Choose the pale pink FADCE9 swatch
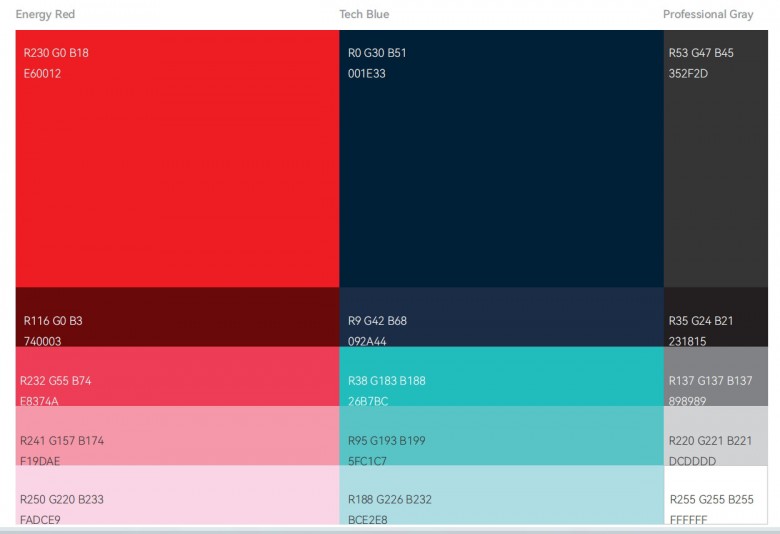 click(x=177, y=494)
